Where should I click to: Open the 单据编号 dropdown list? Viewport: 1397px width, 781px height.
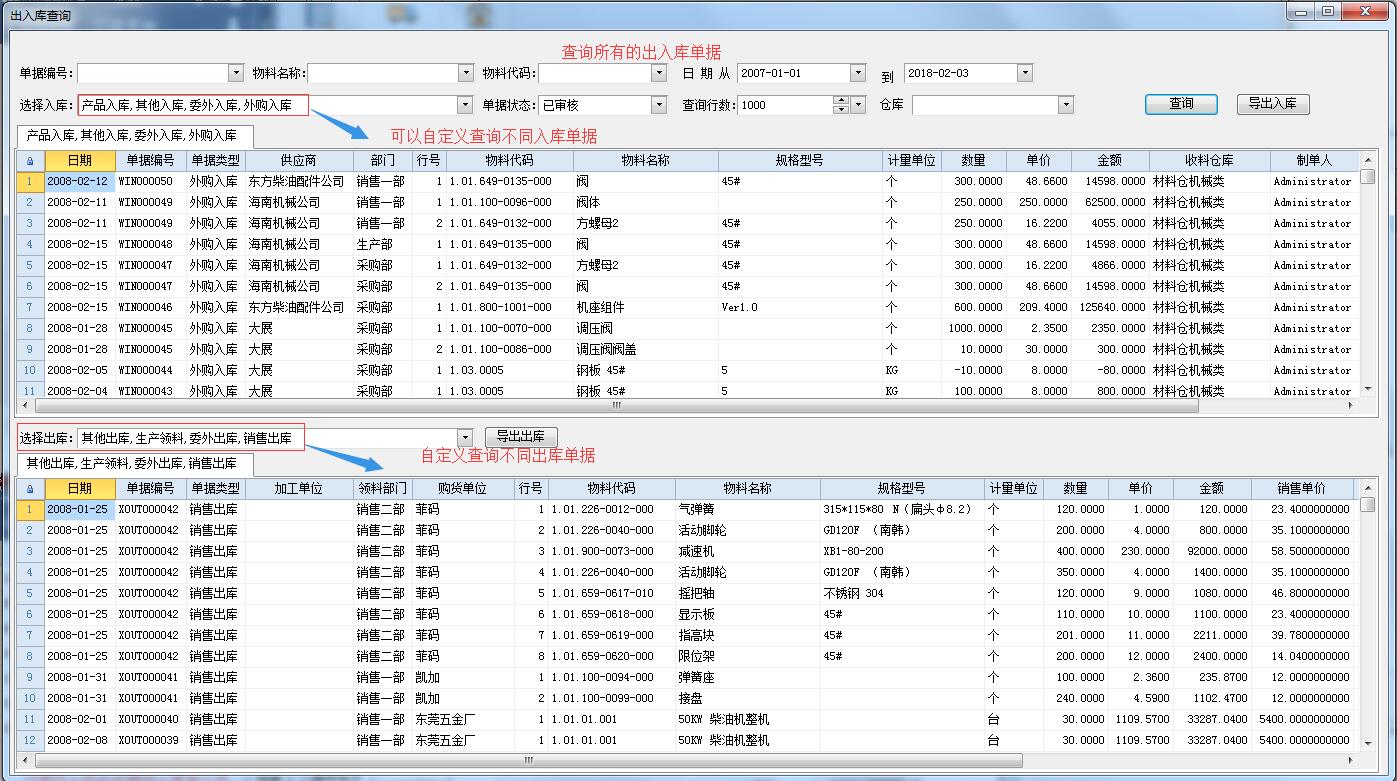tap(236, 73)
